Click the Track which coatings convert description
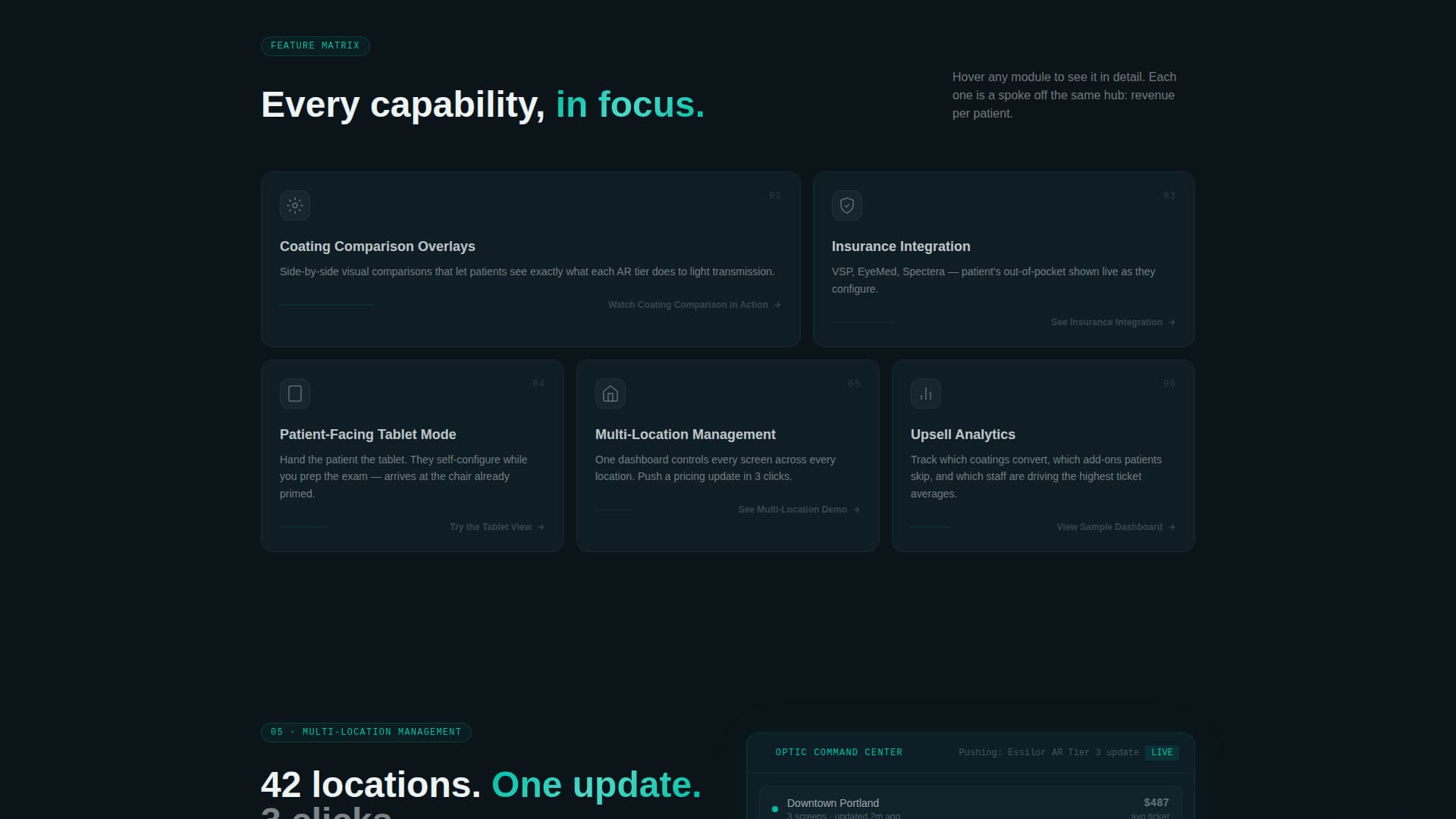1456x819 pixels. [x=1036, y=477]
